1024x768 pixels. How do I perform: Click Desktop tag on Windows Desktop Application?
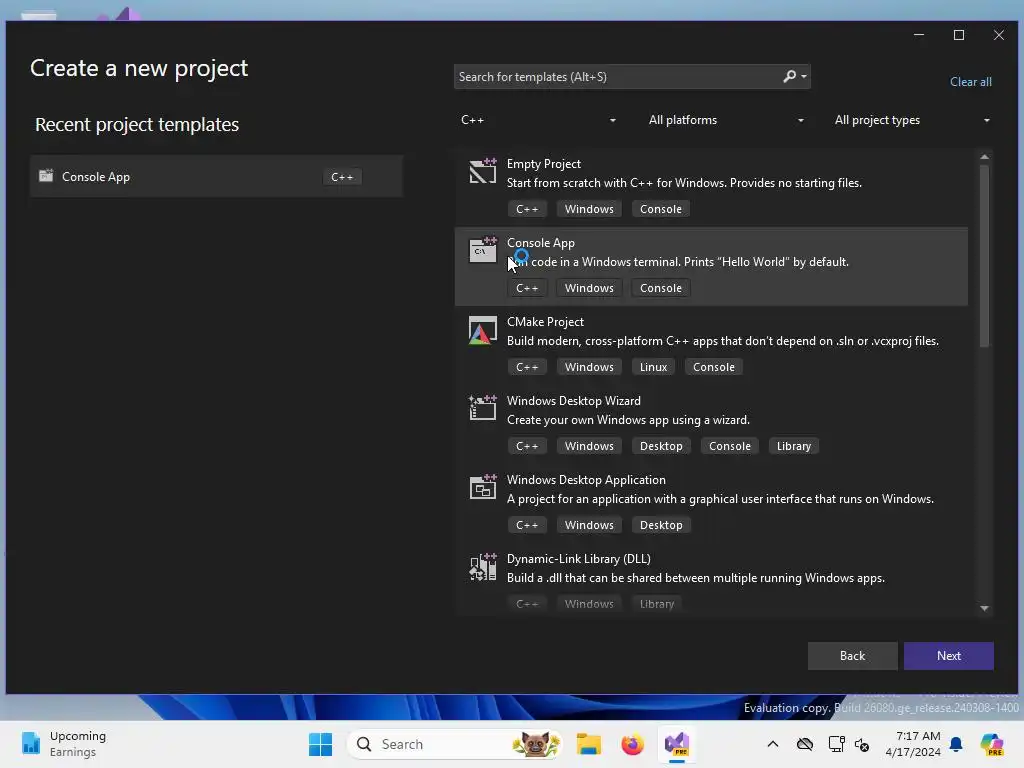pyautogui.click(x=661, y=525)
